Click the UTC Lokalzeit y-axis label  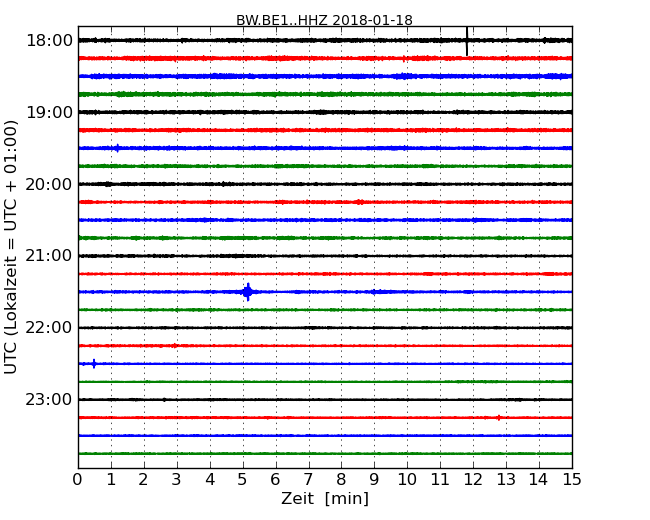point(10,247)
